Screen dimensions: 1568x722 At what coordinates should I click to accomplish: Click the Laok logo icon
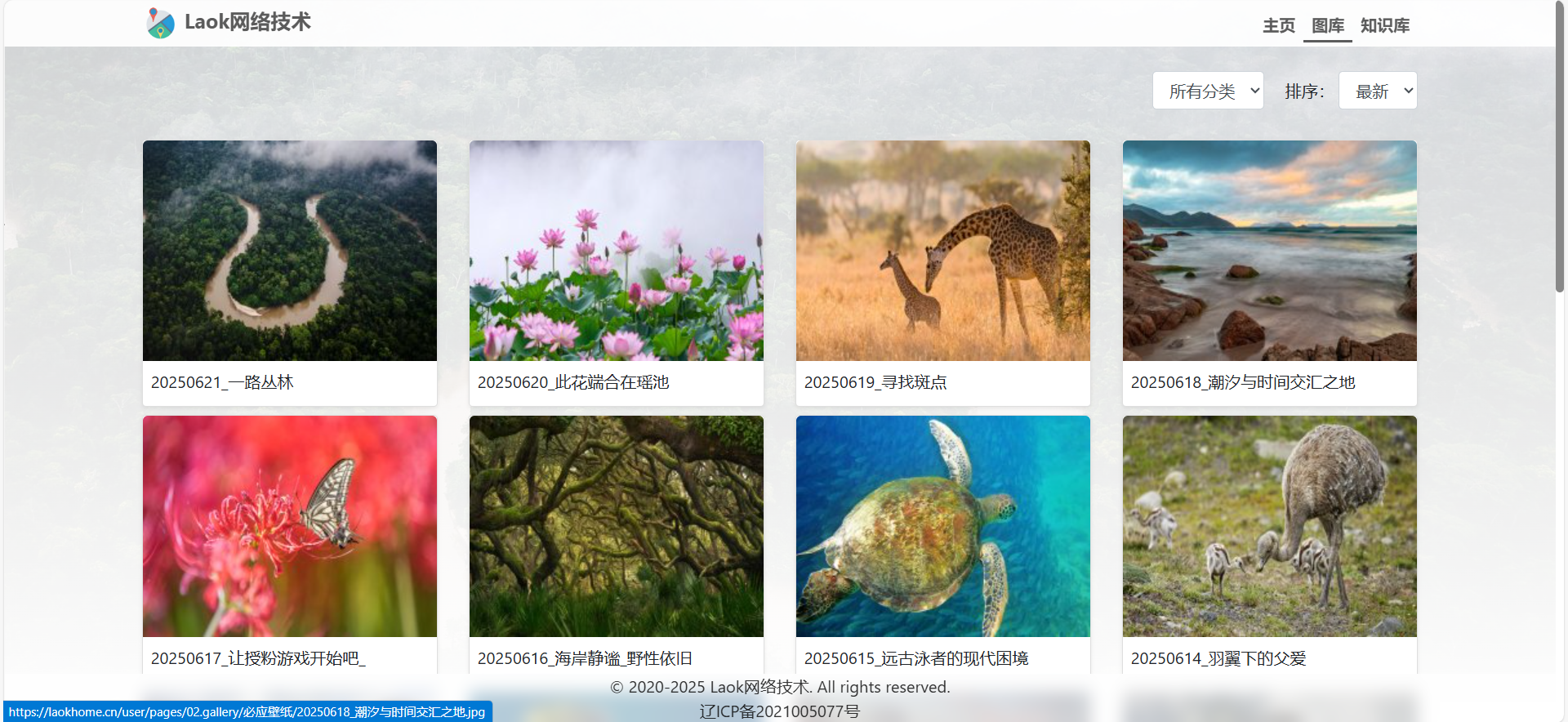tap(160, 23)
